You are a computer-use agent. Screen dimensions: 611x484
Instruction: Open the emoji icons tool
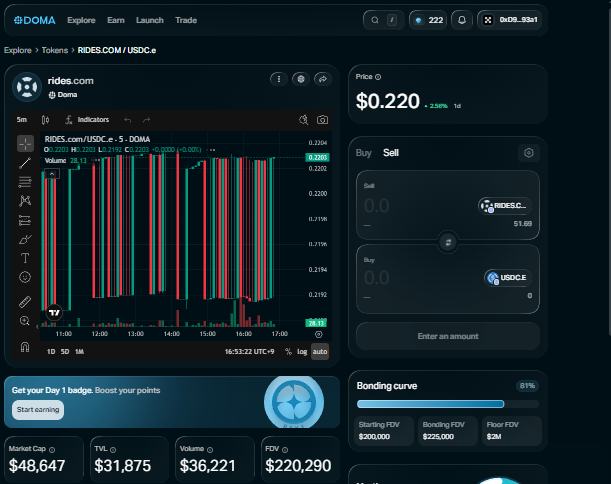pyautogui.click(x=25, y=277)
